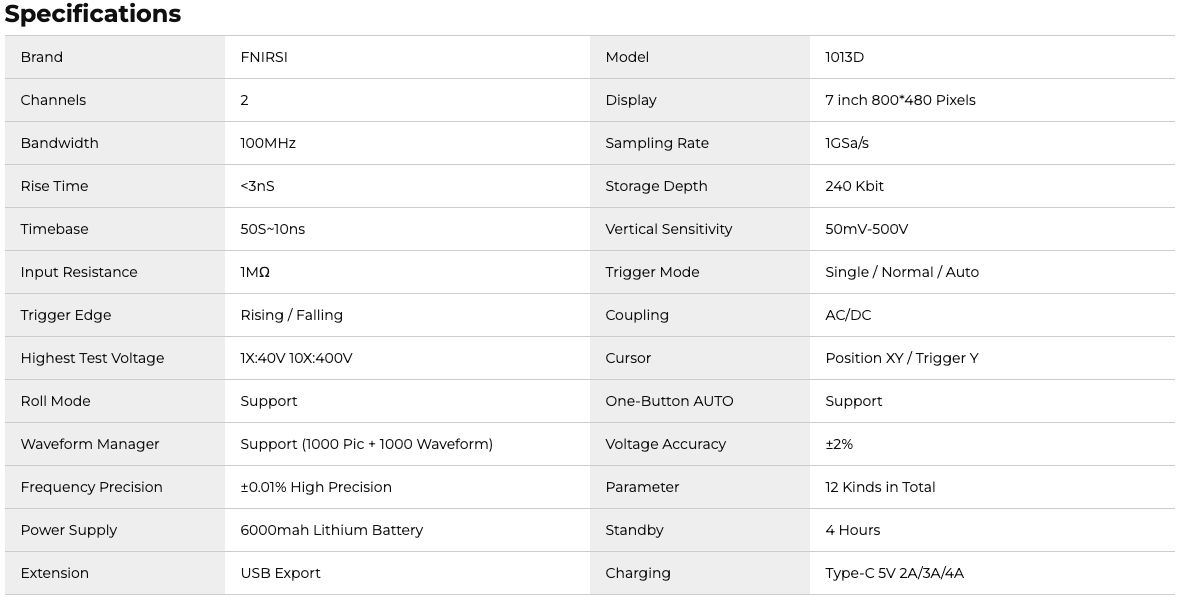Click the Rising / Falling trigger edge value
1181x604 pixels.
pyautogui.click(x=291, y=315)
